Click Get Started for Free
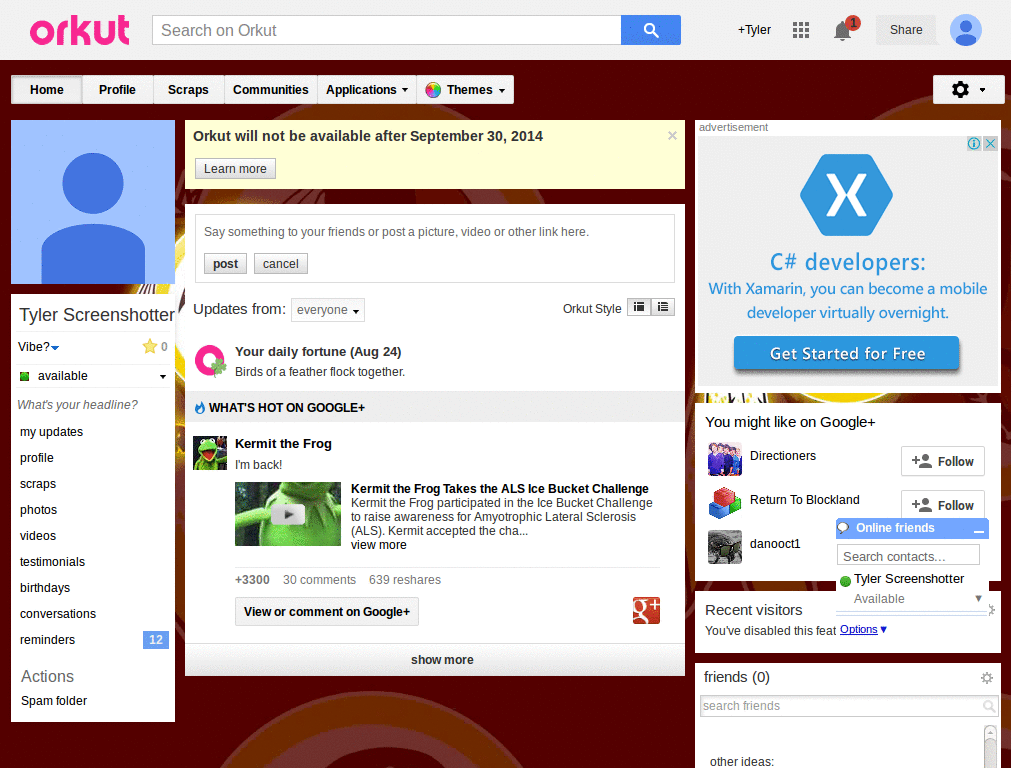1024x768 pixels. [x=846, y=353]
